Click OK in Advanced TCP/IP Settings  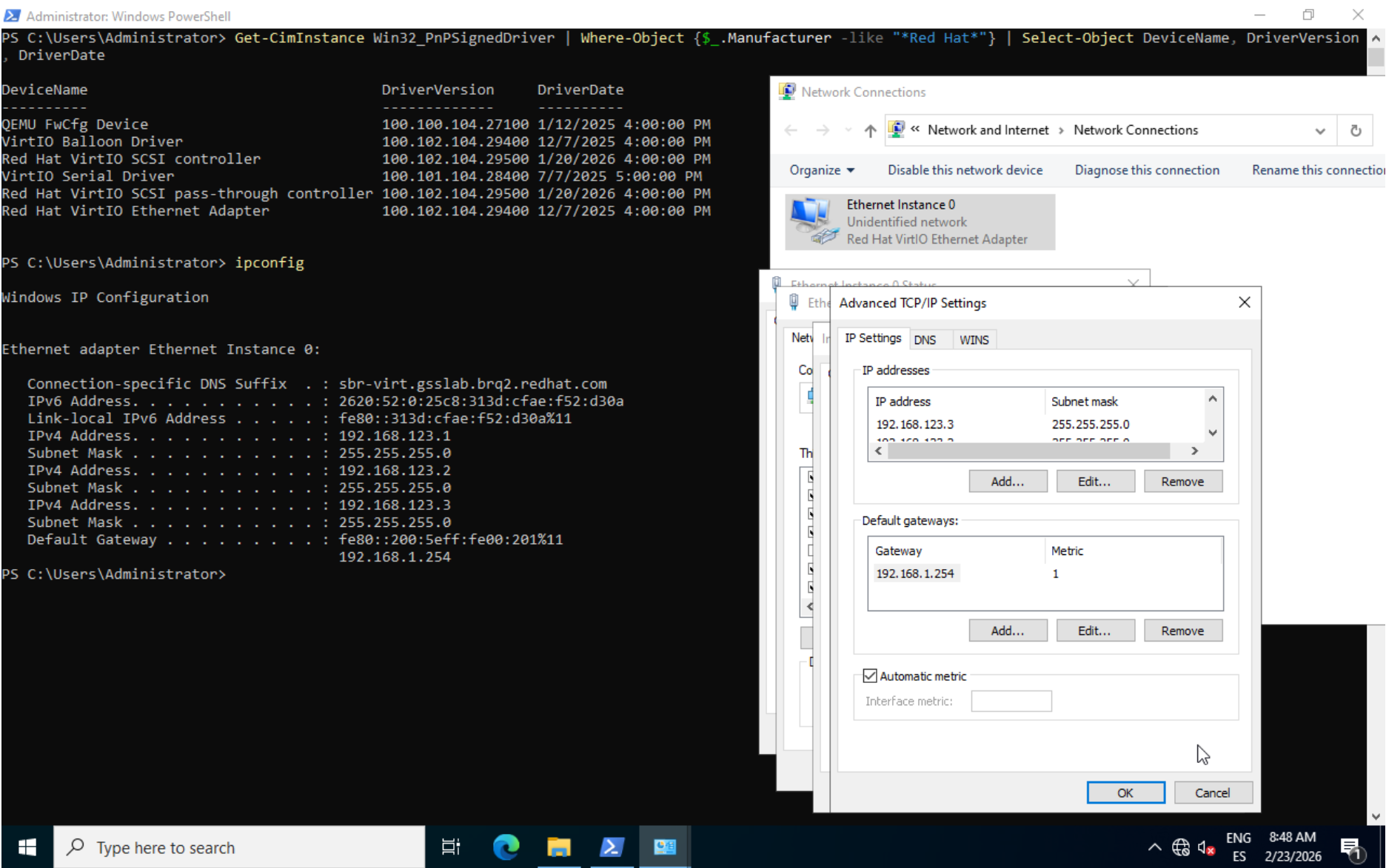[1125, 793]
